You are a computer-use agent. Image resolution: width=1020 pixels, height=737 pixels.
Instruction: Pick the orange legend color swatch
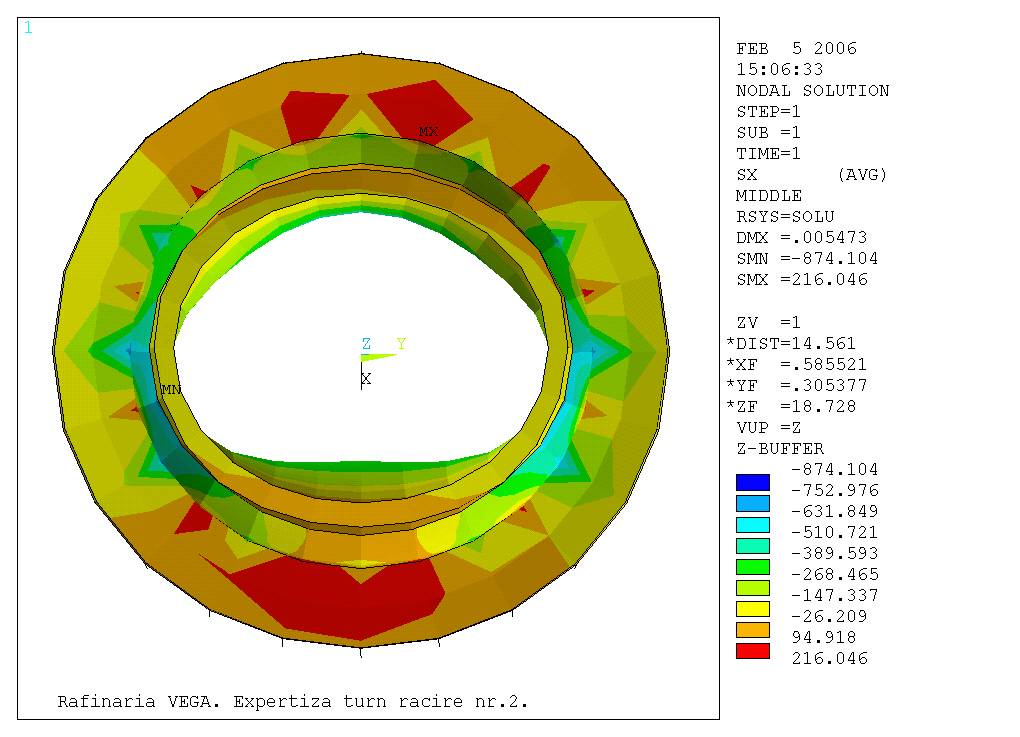pos(753,629)
